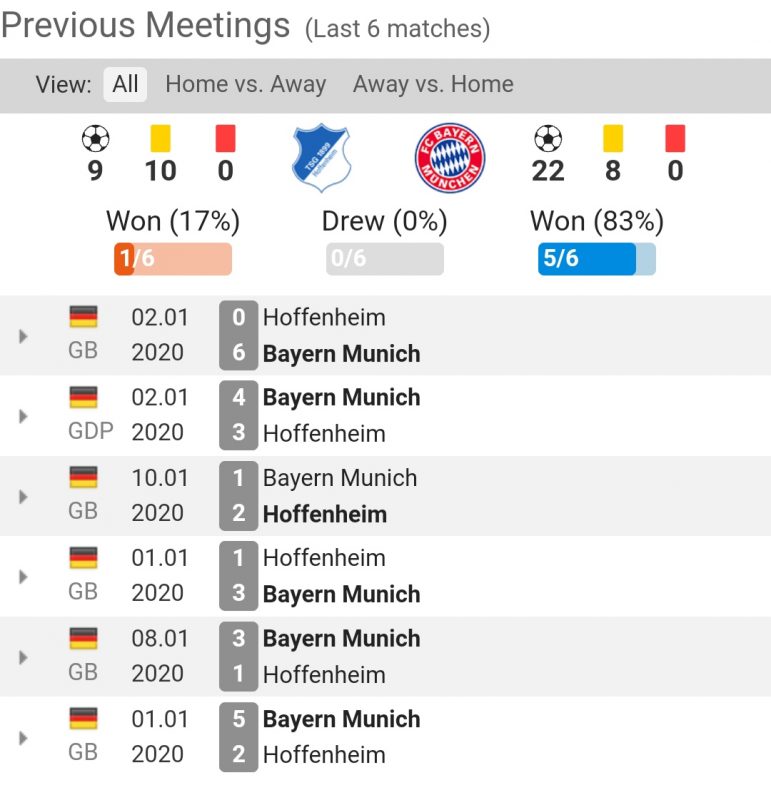This screenshot has width=771, height=800.
Task: Switch to Away vs. Home view
Action: (x=433, y=84)
